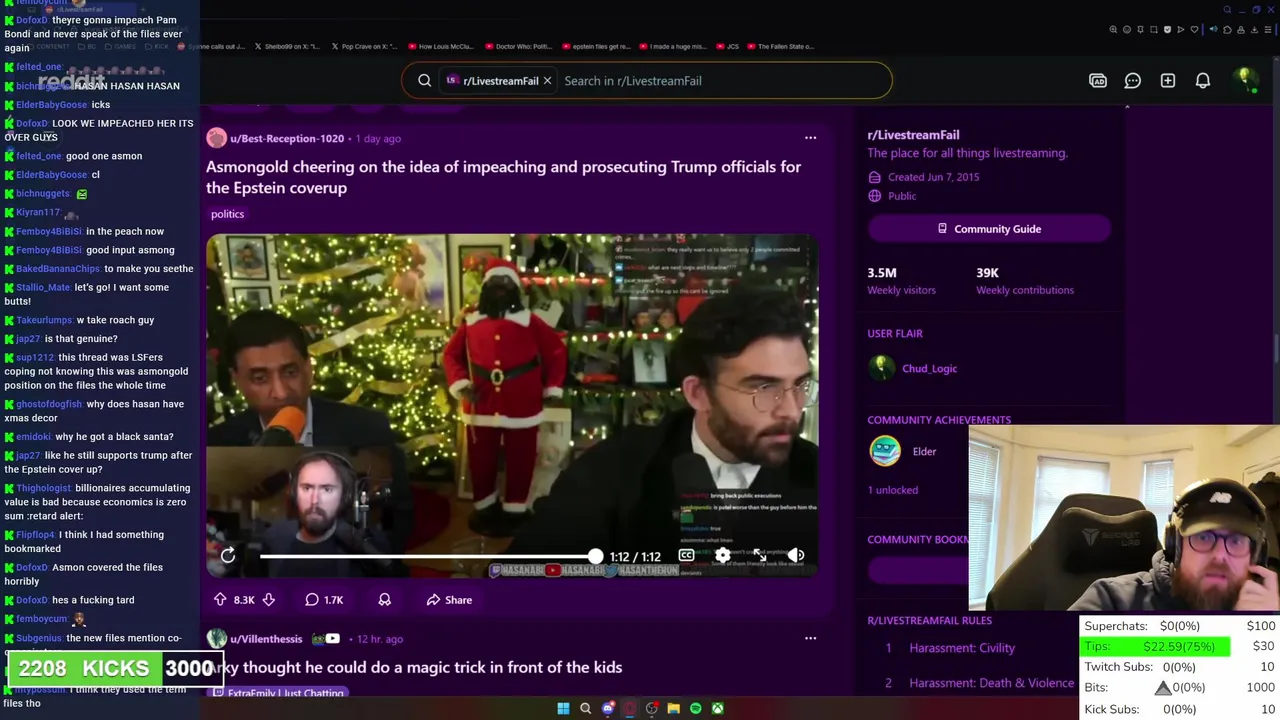Viewport: 1280px width, 720px height.
Task: Click the '1 unlocked' achievements text
Action: click(x=892, y=490)
